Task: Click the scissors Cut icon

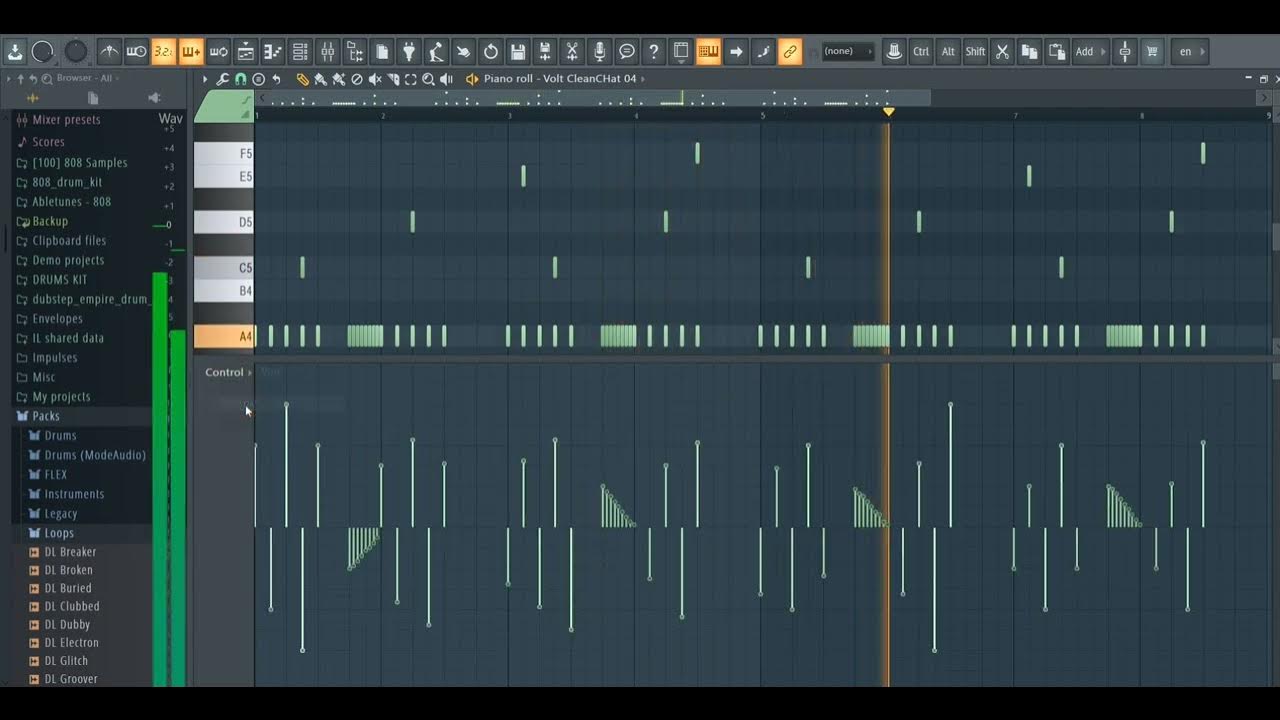Action: pyautogui.click(x=1002, y=51)
